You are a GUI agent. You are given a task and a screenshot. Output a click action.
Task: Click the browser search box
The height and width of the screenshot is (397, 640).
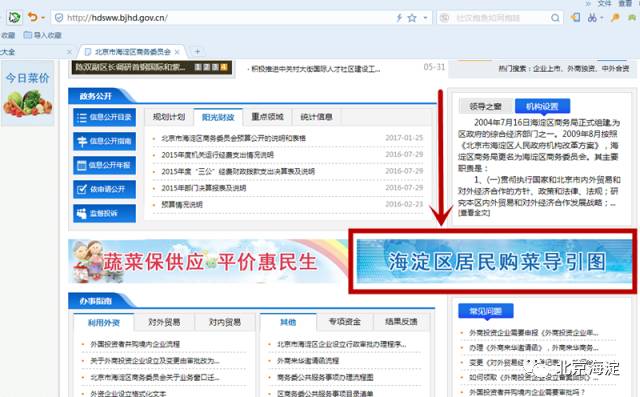tap(500, 18)
